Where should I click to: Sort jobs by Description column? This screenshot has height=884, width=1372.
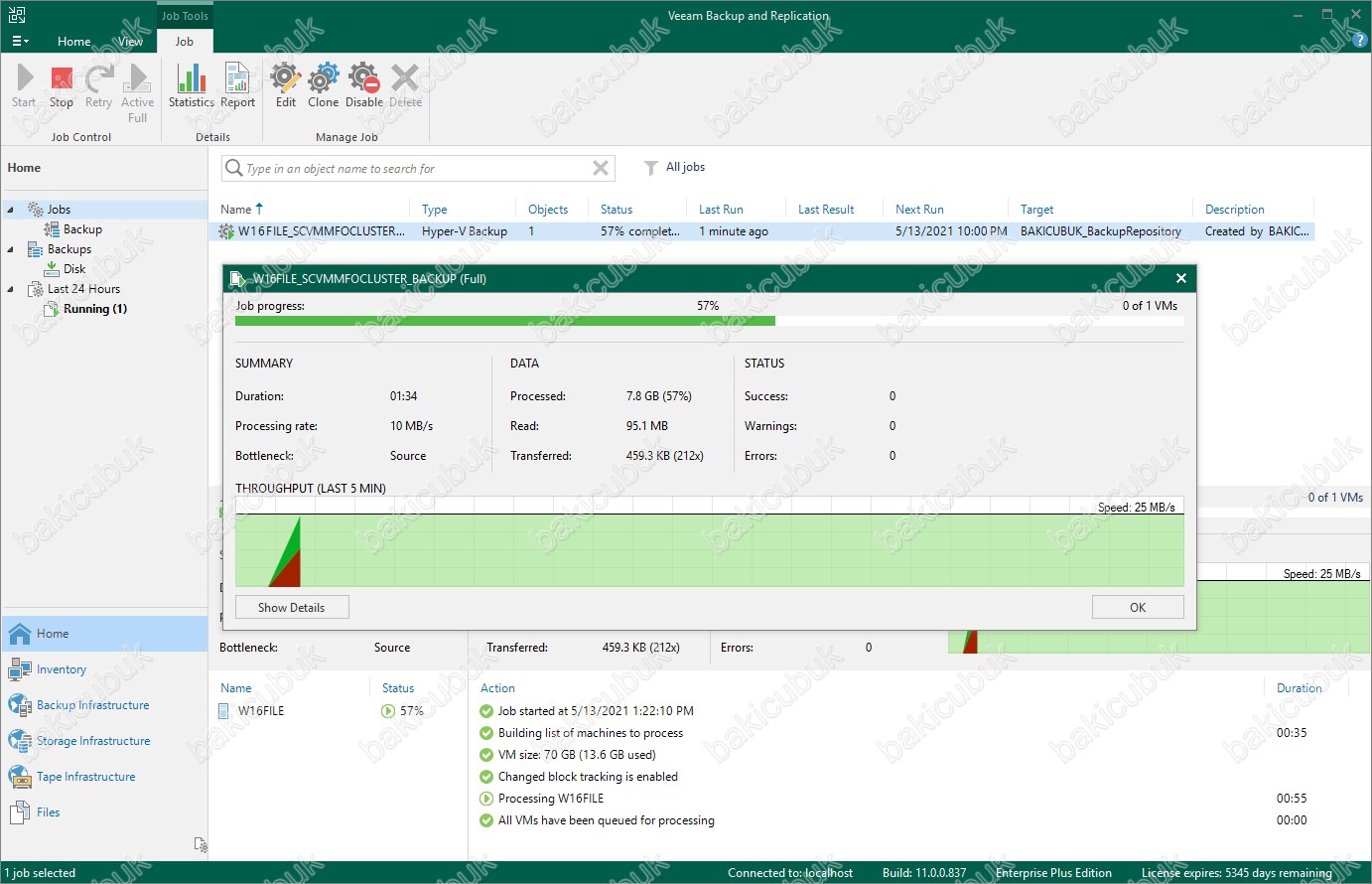[x=1235, y=210]
